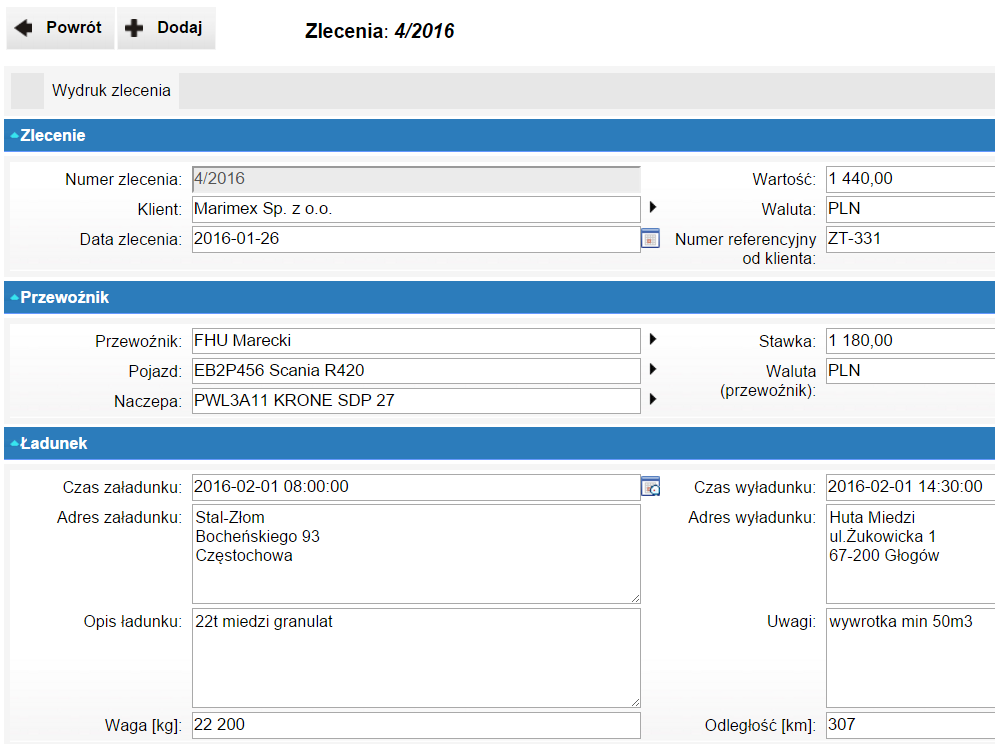Click the Dodaj plus button
995x744 pixels.
tap(166, 28)
